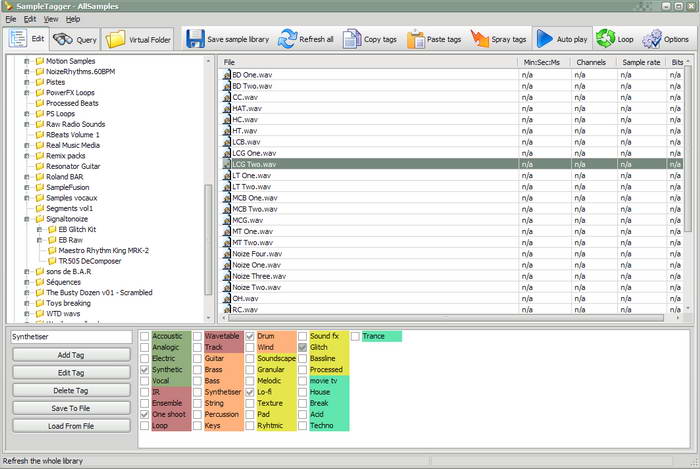The width and height of the screenshot is (700, 469).
Task: Focus the Synthetiser tag name field
Action: point(71,337)
